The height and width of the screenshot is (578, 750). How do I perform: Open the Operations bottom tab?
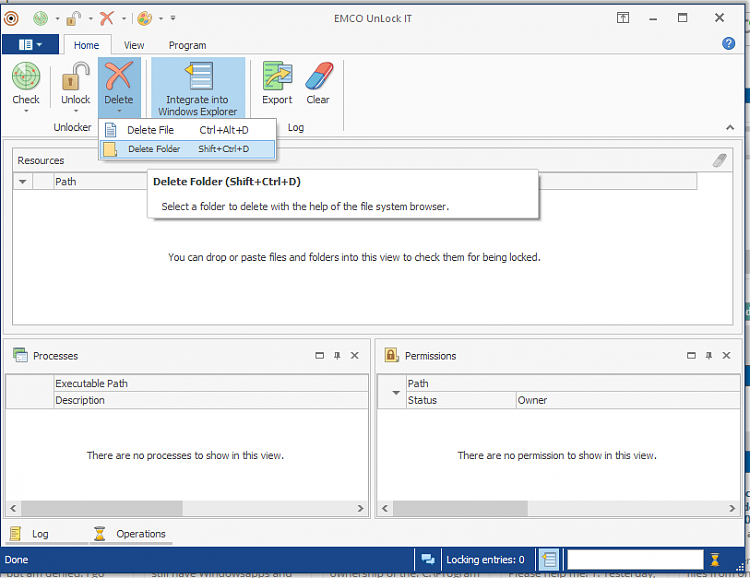pyautogui.click(x=130, y=534)
